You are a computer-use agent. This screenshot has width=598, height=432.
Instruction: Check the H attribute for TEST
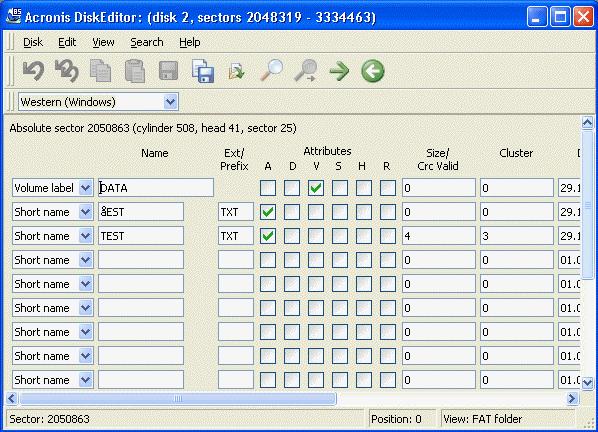364,236
